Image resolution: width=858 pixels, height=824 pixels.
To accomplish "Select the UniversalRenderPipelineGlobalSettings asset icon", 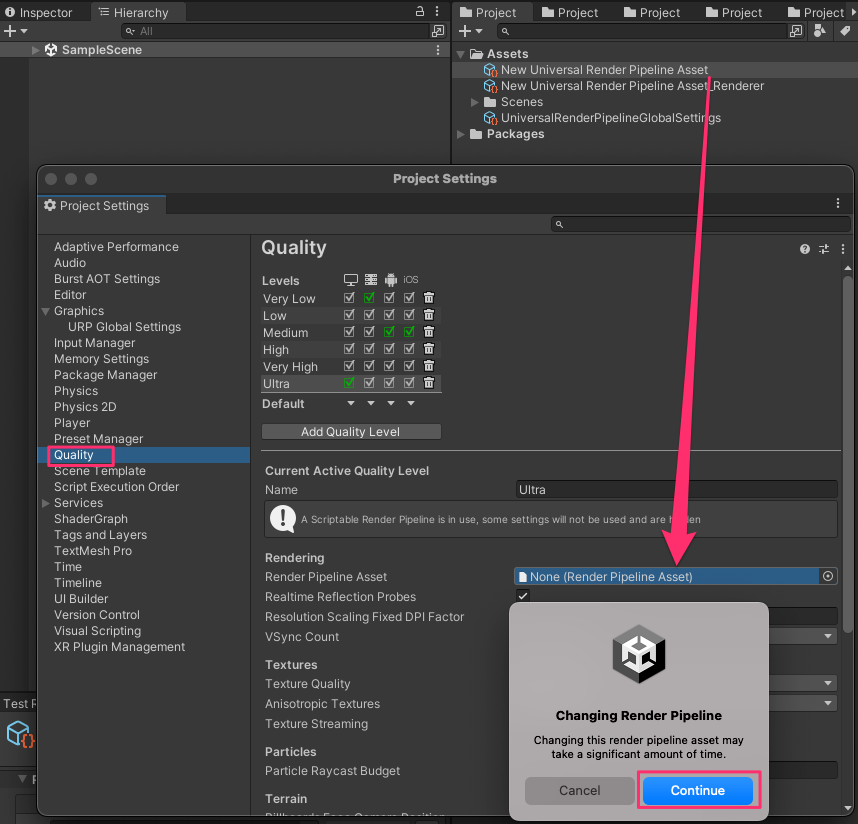I will pos(490,117).
